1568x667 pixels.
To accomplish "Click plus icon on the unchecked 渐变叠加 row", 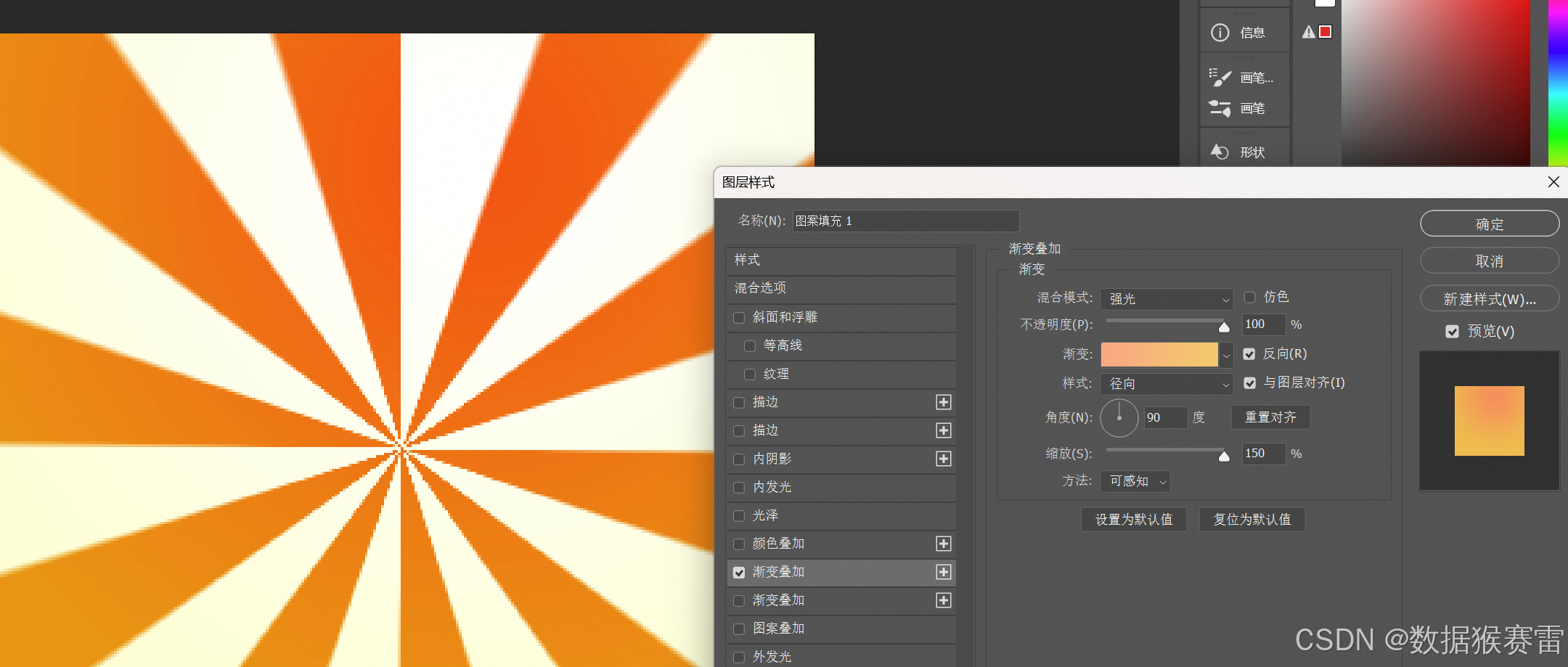I will pos(944,600).
